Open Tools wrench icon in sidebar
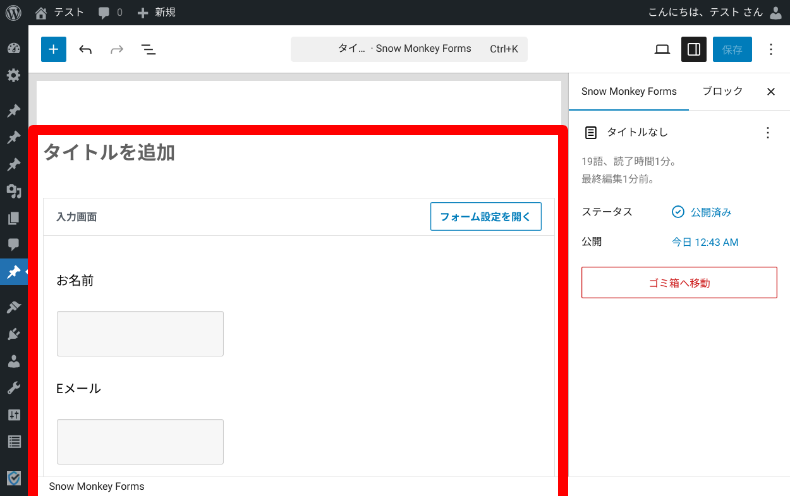Image resolution: width=790 pixels, height=496 pixels. 14,388
